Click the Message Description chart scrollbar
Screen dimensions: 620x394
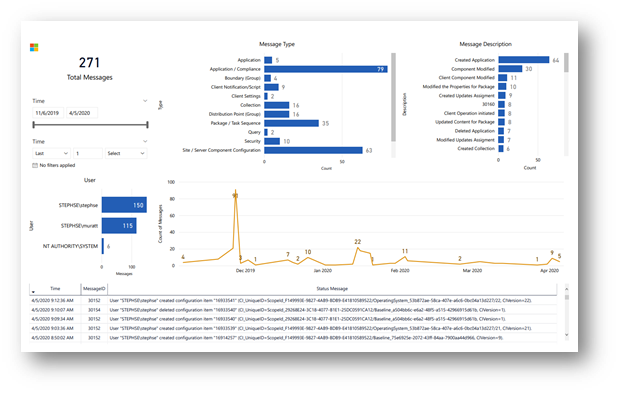(566, 63)
